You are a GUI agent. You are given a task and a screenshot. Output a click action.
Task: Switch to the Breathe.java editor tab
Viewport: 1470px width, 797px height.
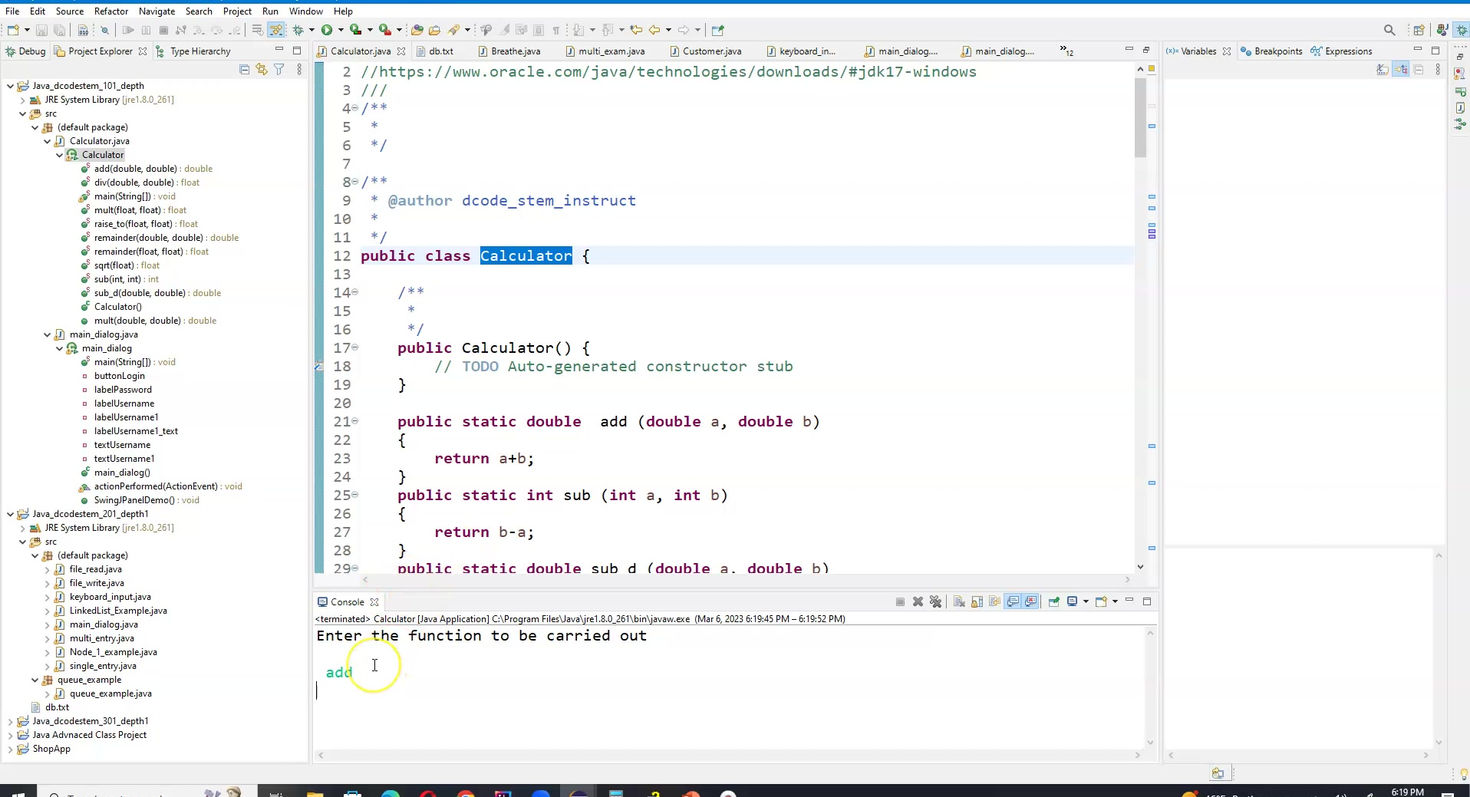click(x=516, y=51)
